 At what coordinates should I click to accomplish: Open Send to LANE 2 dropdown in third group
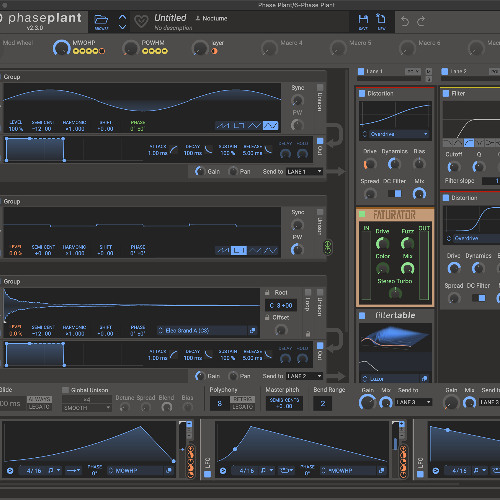[304, 376]
